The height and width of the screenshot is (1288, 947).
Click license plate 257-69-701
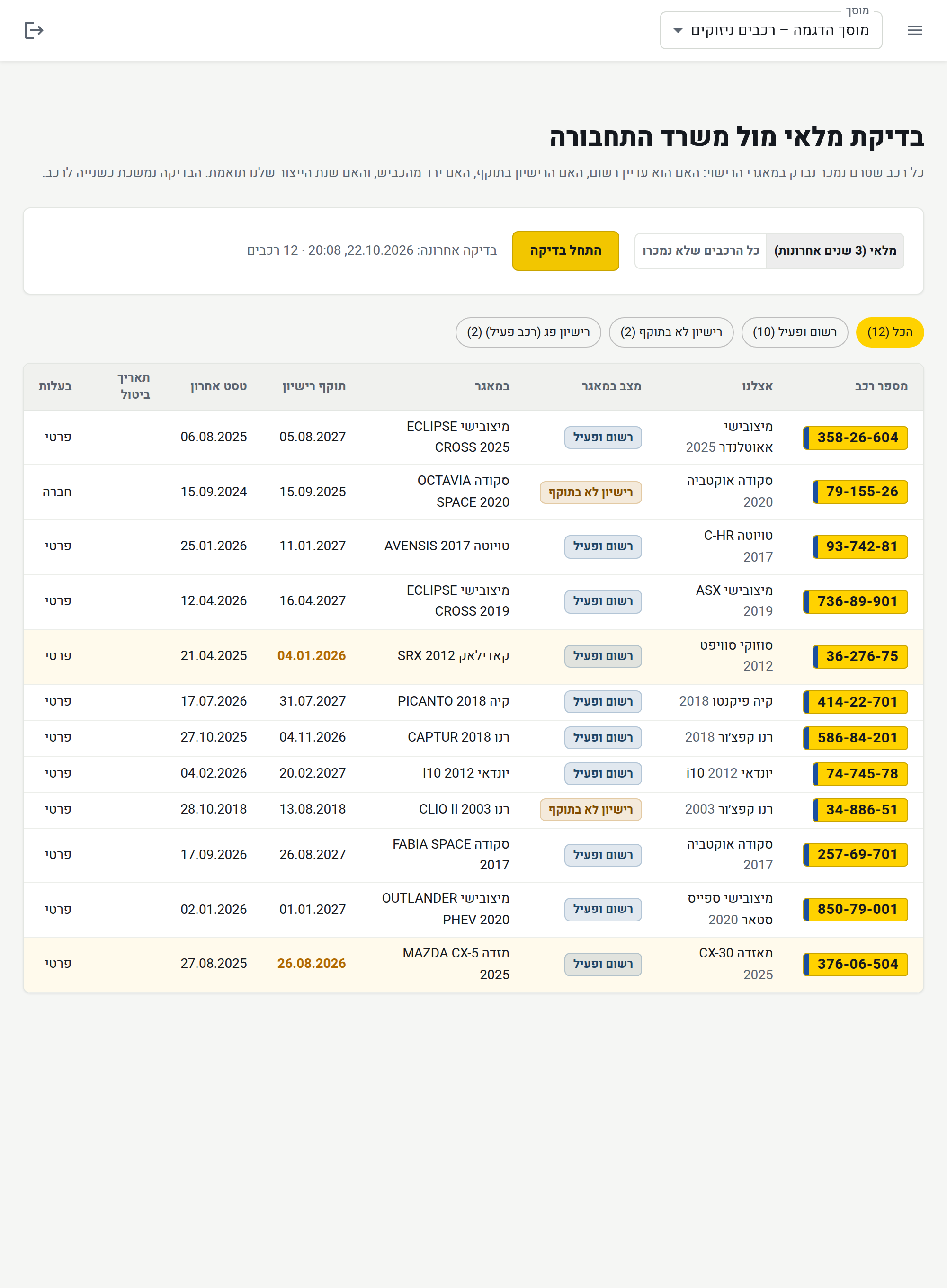[x=855, y=855]
